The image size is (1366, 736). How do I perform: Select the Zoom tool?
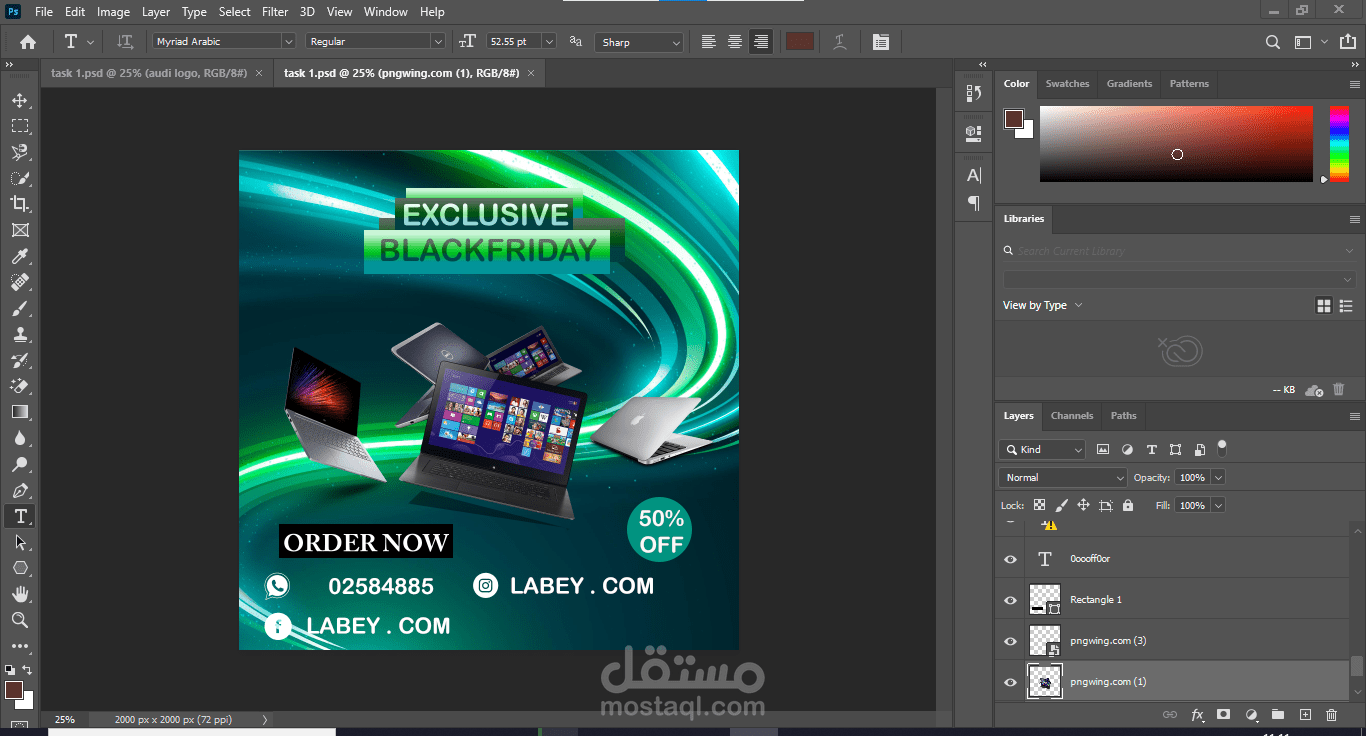point(19,620)
